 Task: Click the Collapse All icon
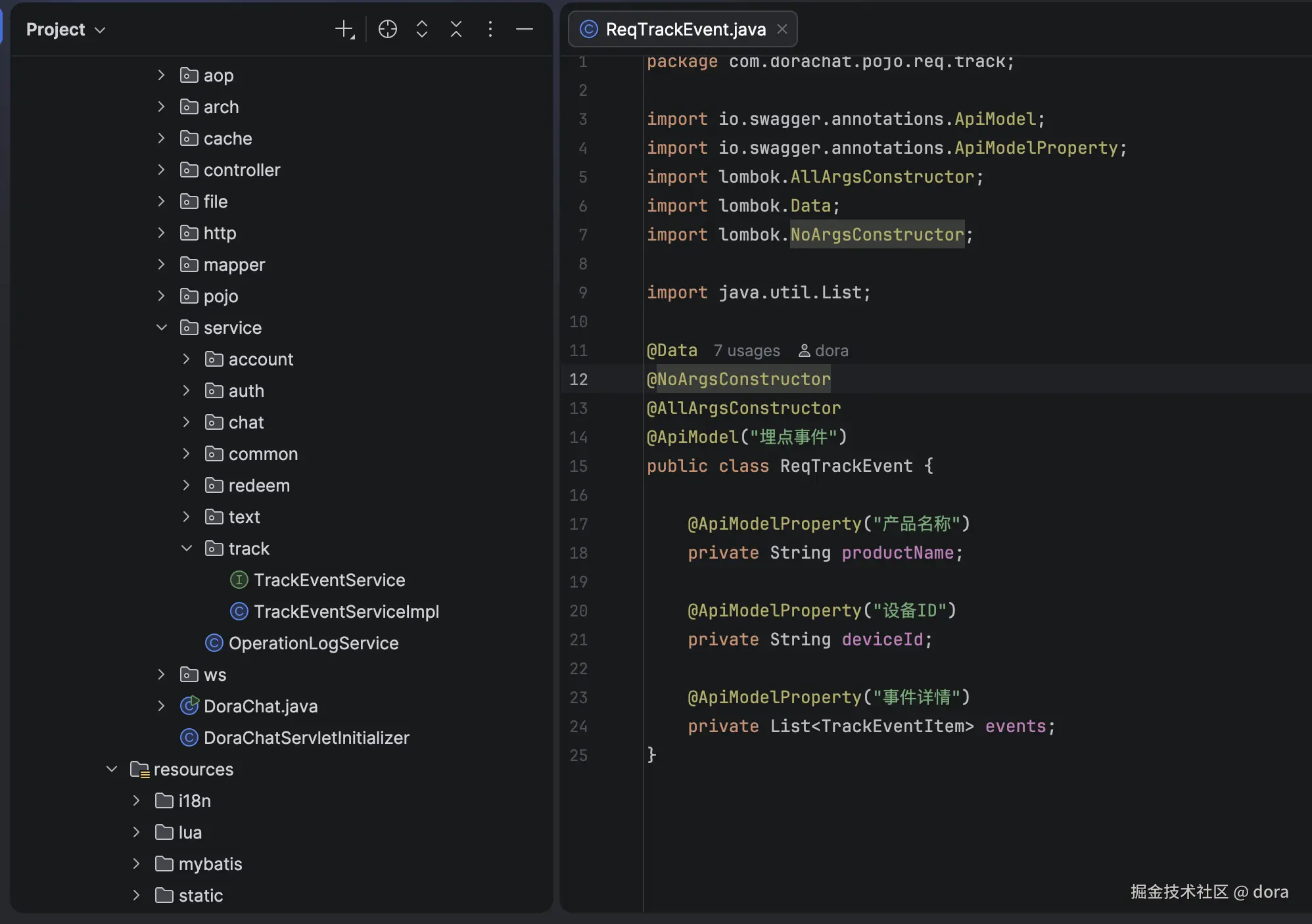(x=456, y=30)
